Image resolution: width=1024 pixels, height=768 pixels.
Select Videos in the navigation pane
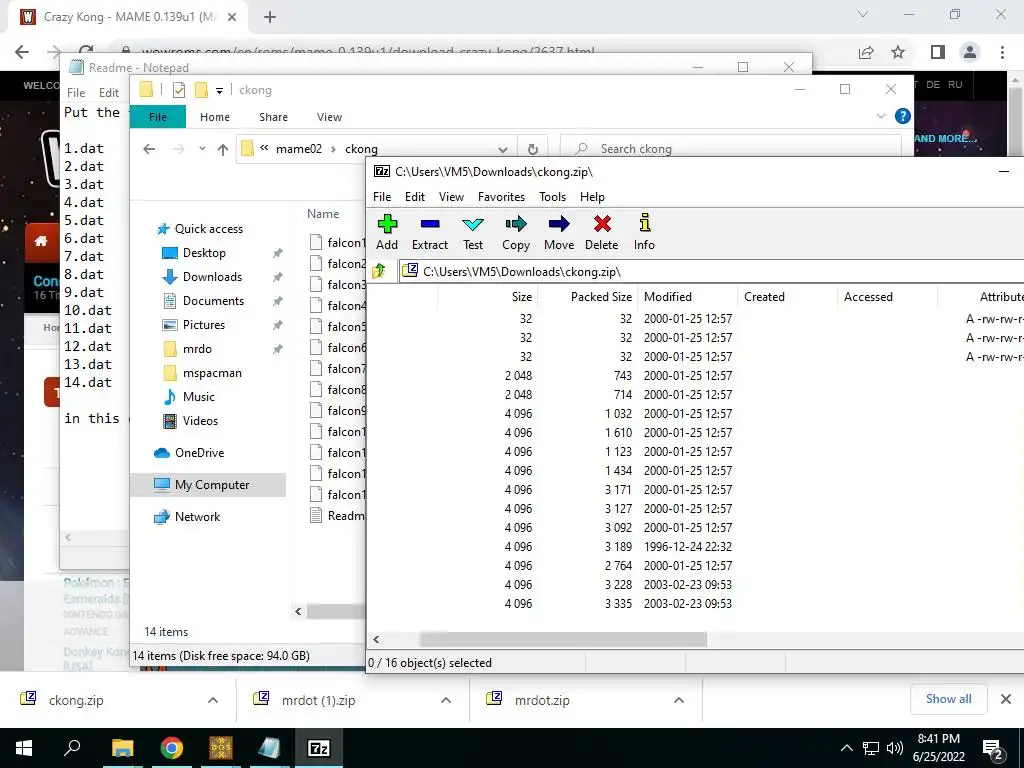pos(200,421)
